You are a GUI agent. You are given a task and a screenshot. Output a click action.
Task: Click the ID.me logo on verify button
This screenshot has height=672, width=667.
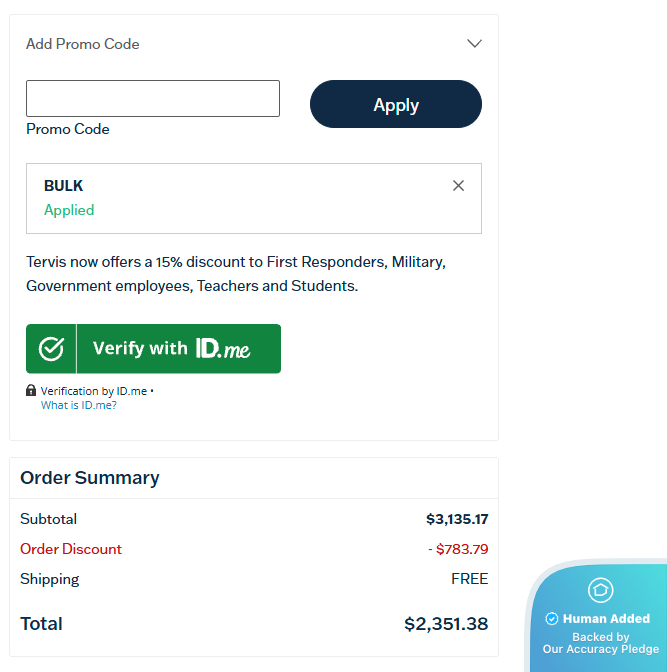click(223, 348)
